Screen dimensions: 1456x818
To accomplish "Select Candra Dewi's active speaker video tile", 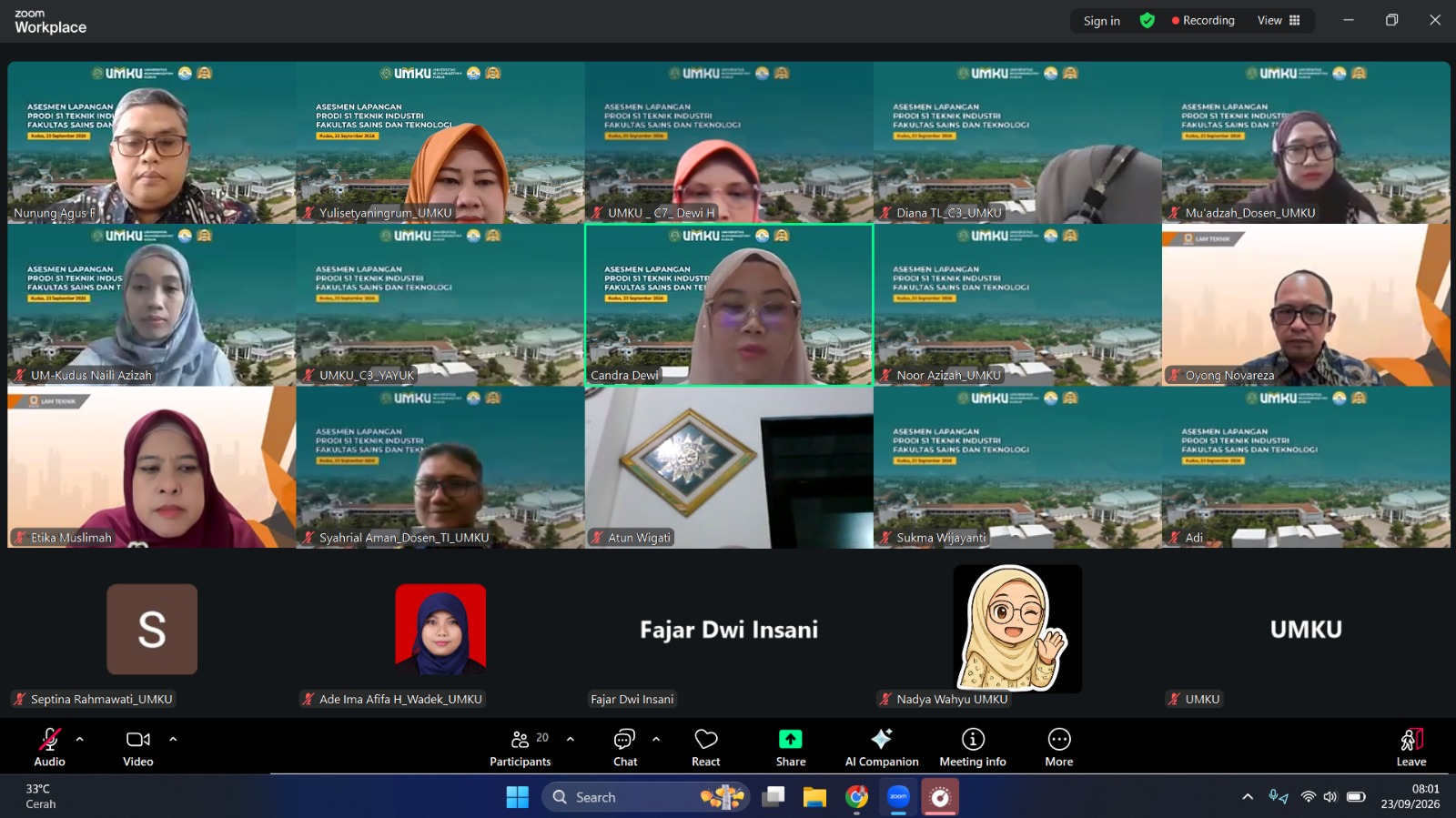I will click(729, 305).
